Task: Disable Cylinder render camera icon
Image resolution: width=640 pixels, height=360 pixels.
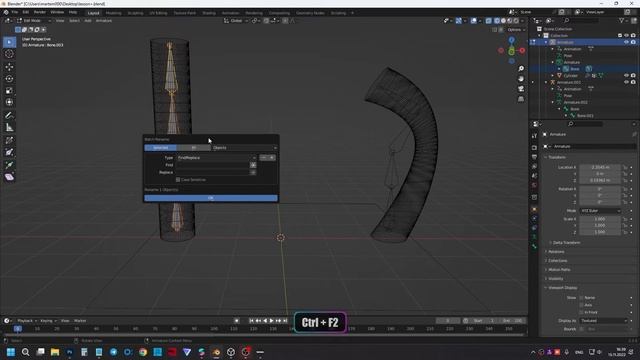Action: pyautogui.click(x=633, y=76)
